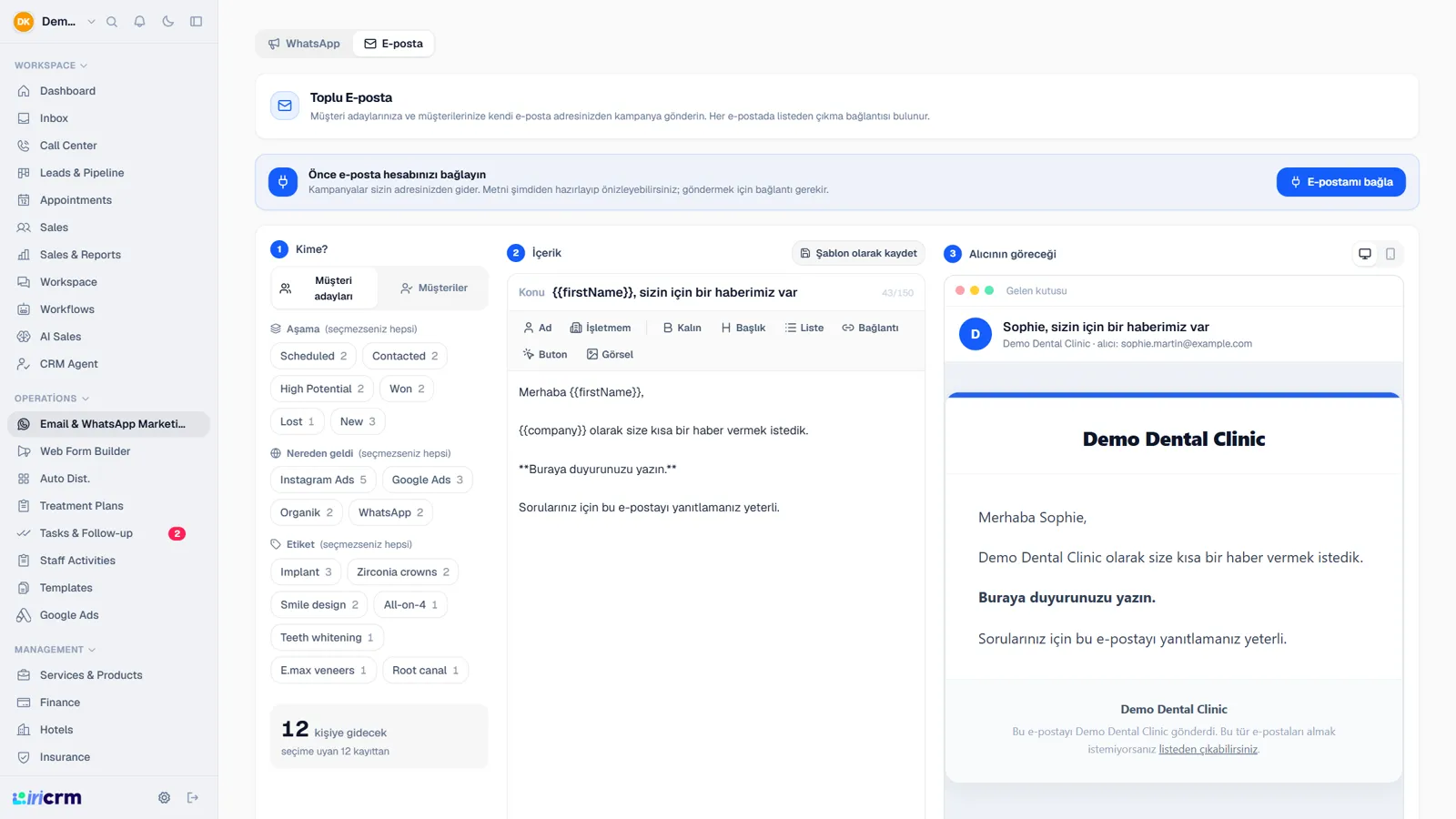Toggle the Won stage filter

coord(407,389)
